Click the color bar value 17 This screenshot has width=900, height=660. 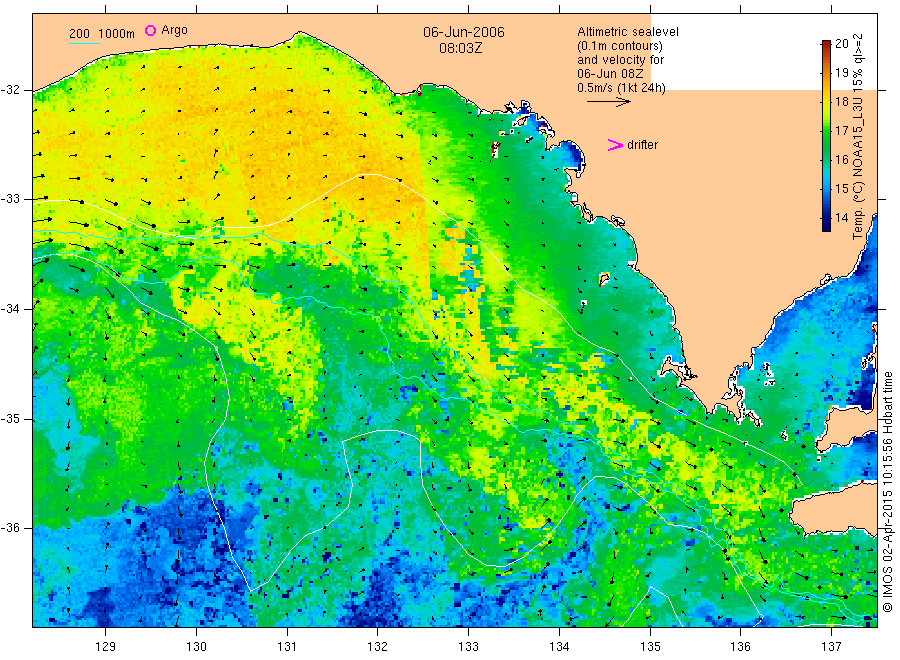841,130
